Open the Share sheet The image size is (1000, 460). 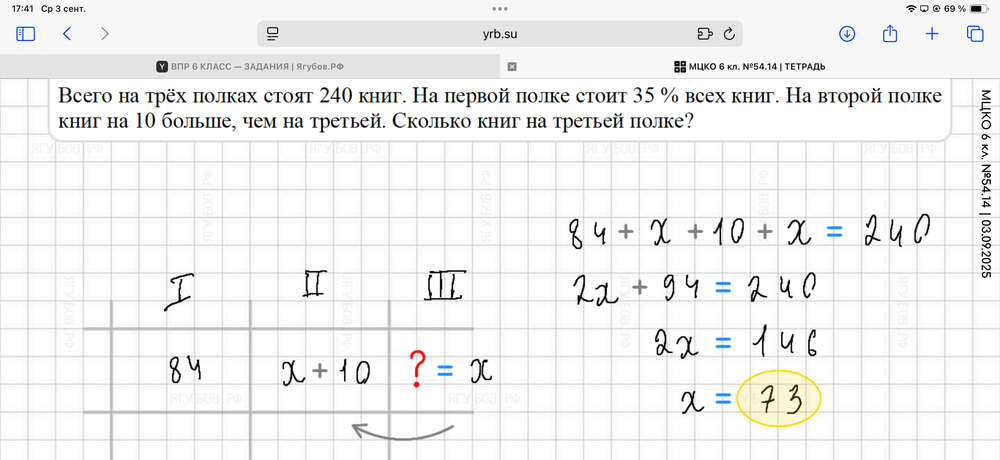[889, 33]
